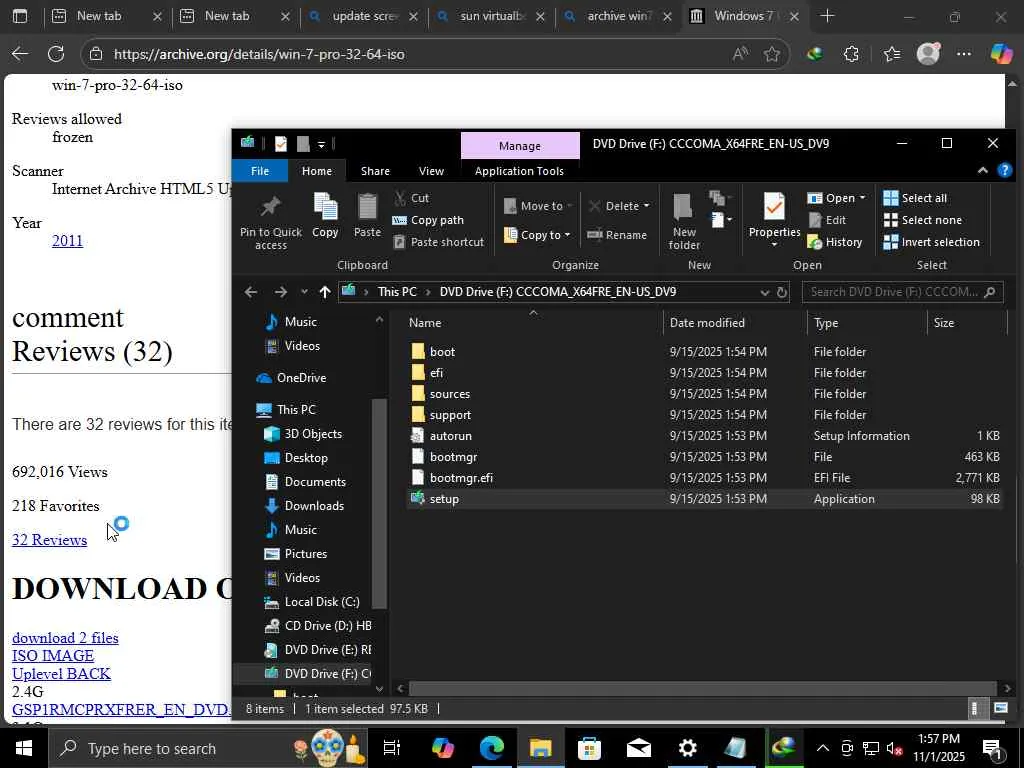Create a New folder
This screenshot has width=1024, height=768.
(684, 221)
